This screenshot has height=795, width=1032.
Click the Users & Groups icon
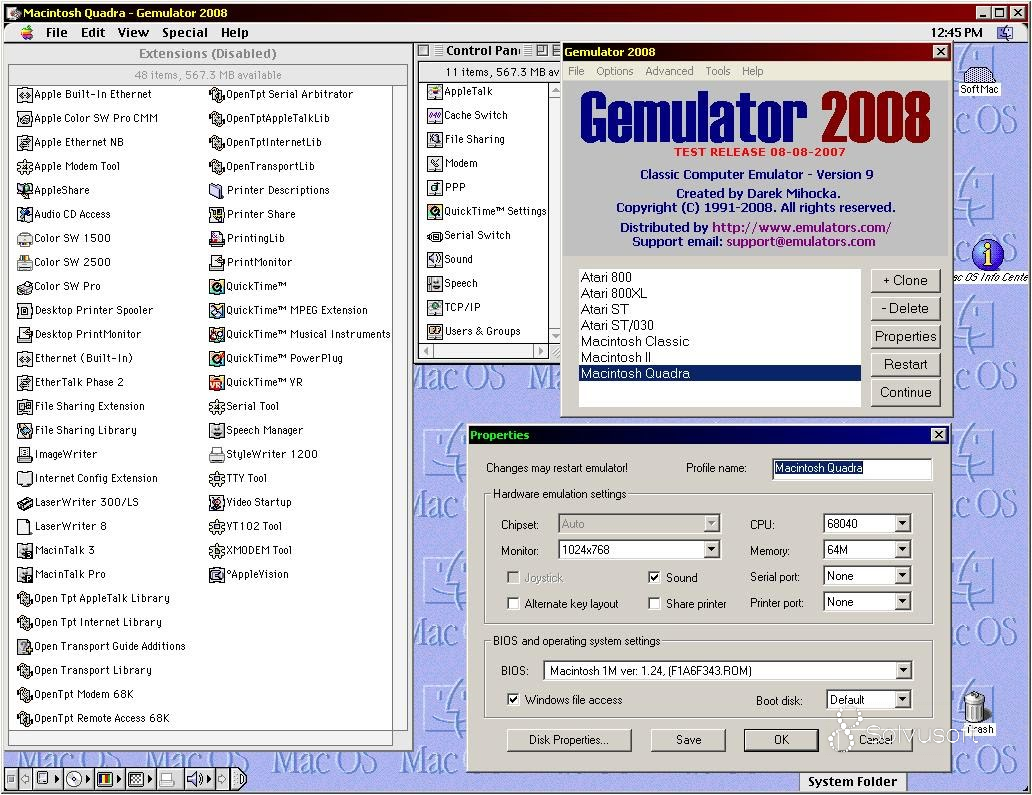(434, 332)
